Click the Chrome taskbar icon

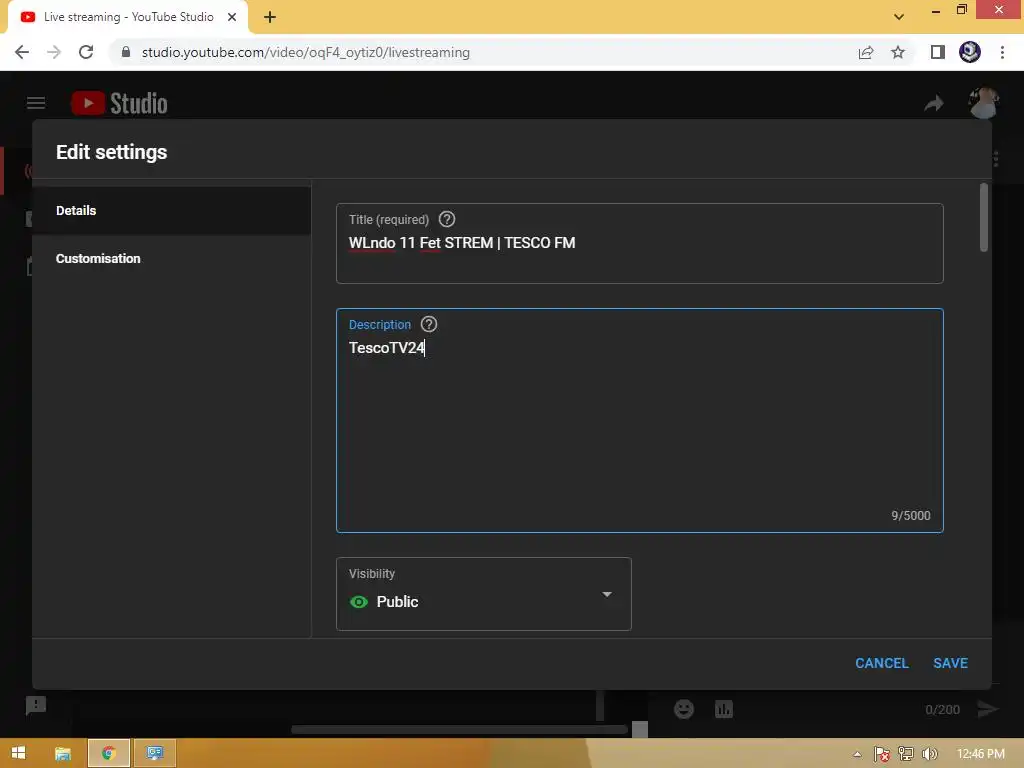(x=108, y=753)
